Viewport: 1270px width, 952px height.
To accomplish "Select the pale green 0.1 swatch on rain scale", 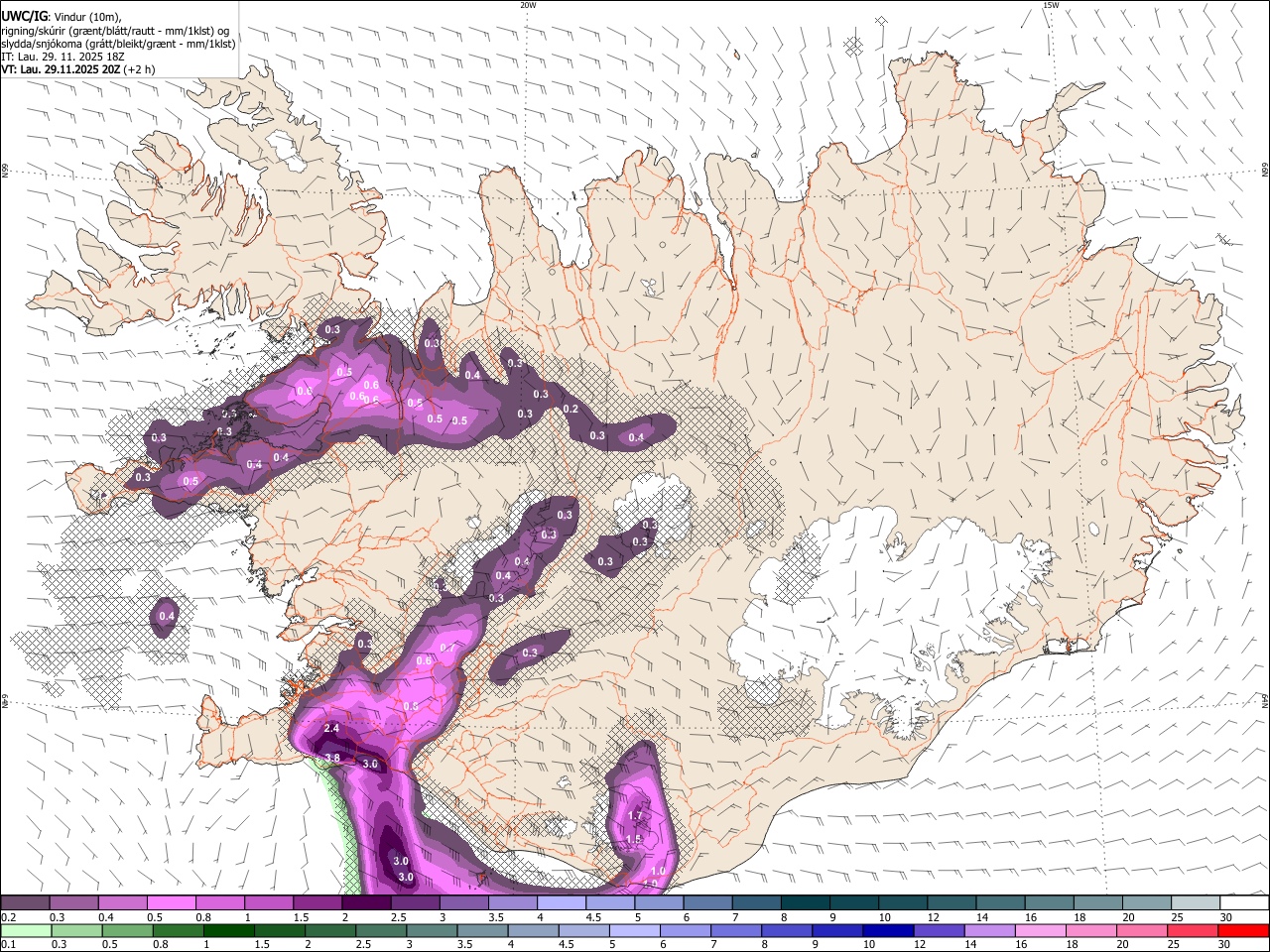I will pos(26,930).
